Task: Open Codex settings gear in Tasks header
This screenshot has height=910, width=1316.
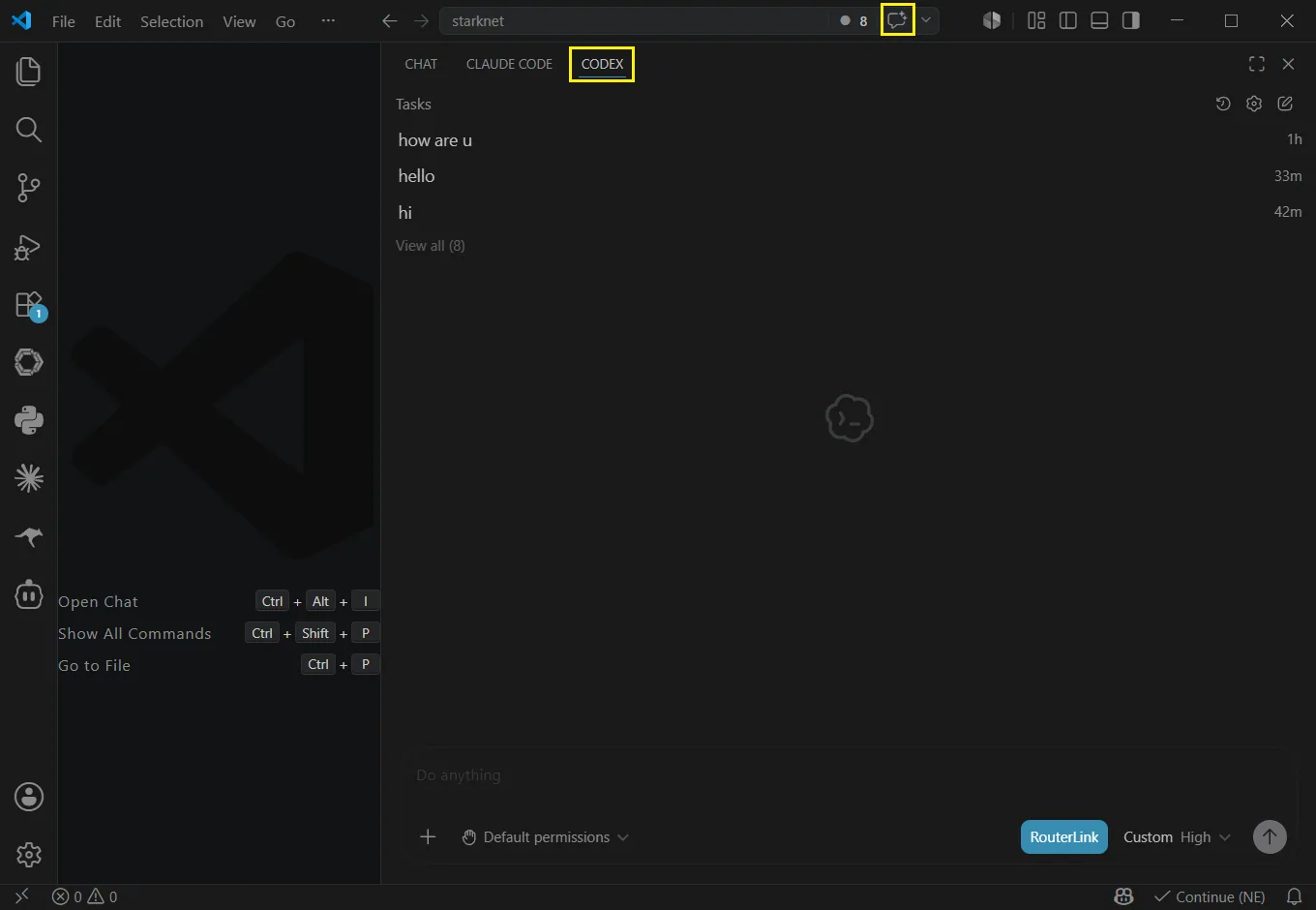Action: (1254, 104)
